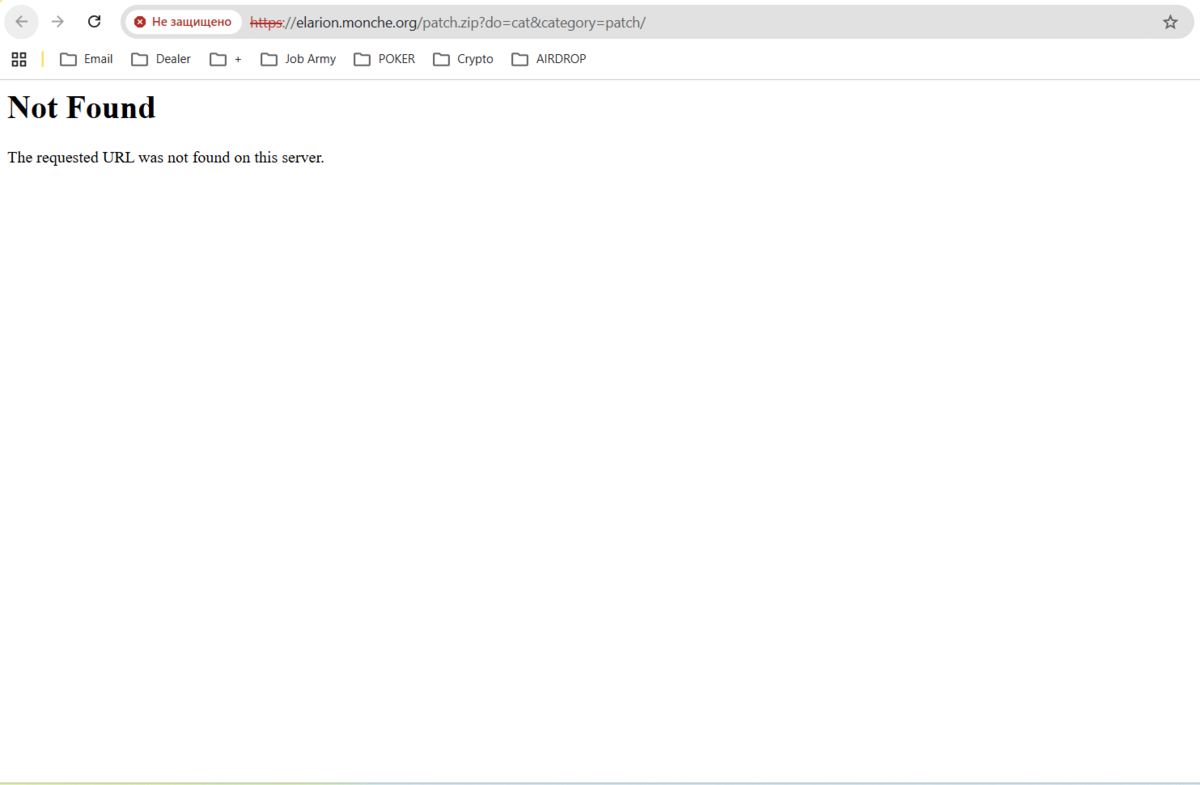
Task: Click the red warning icon in the address bar
Action: 140,22
